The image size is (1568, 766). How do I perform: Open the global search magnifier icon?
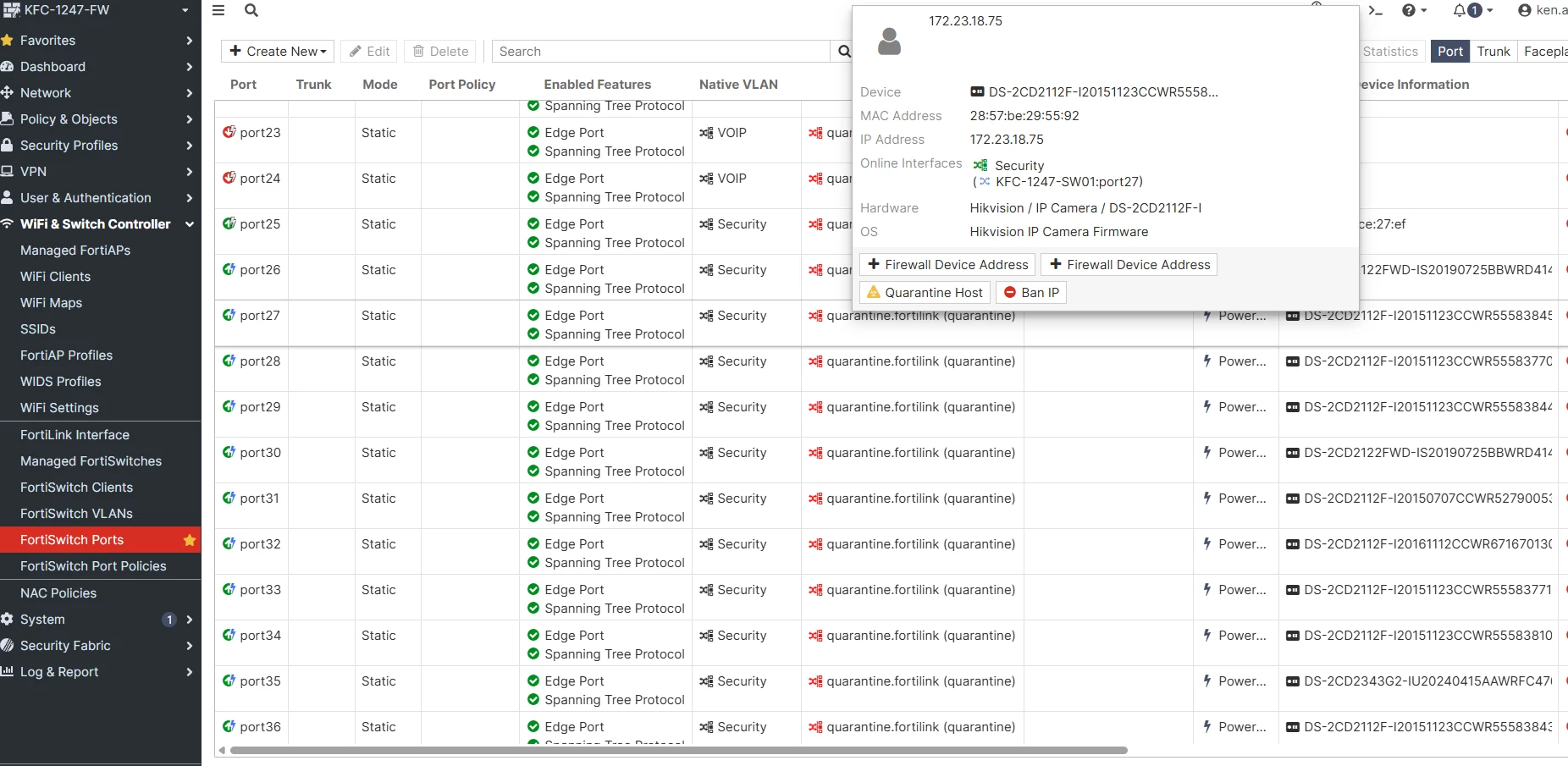tap(251, 10)
